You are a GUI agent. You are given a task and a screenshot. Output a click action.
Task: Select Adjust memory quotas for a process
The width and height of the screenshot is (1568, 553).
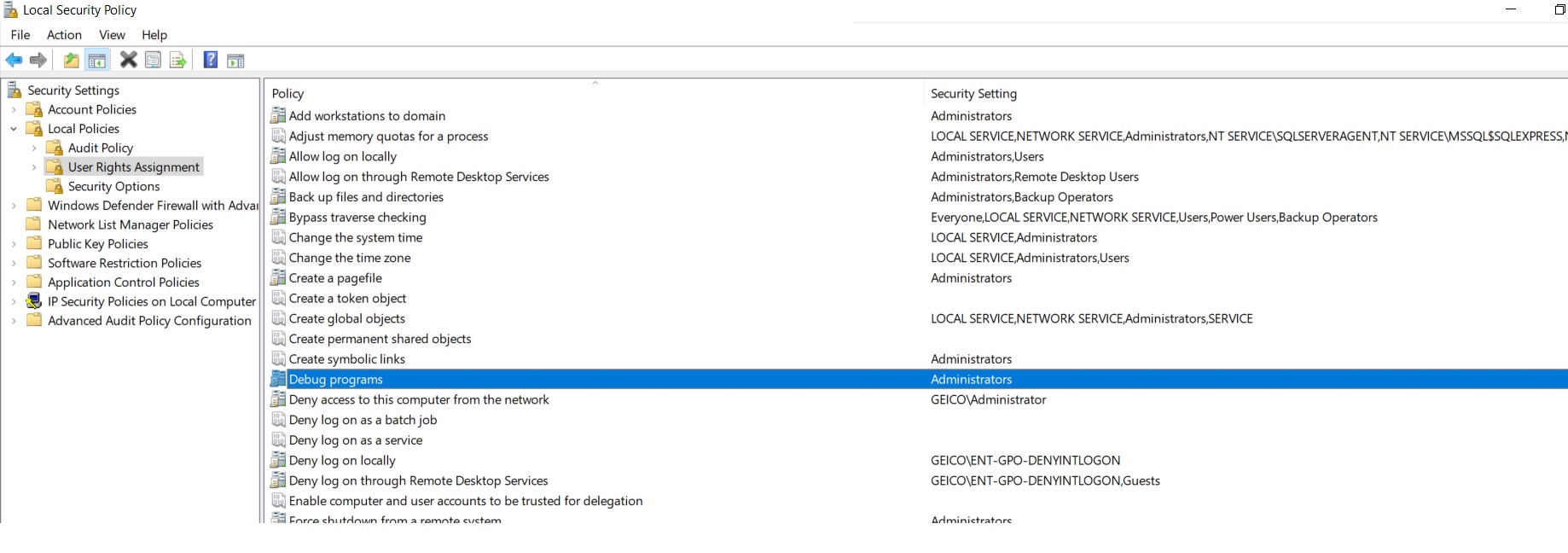(388, 136)
